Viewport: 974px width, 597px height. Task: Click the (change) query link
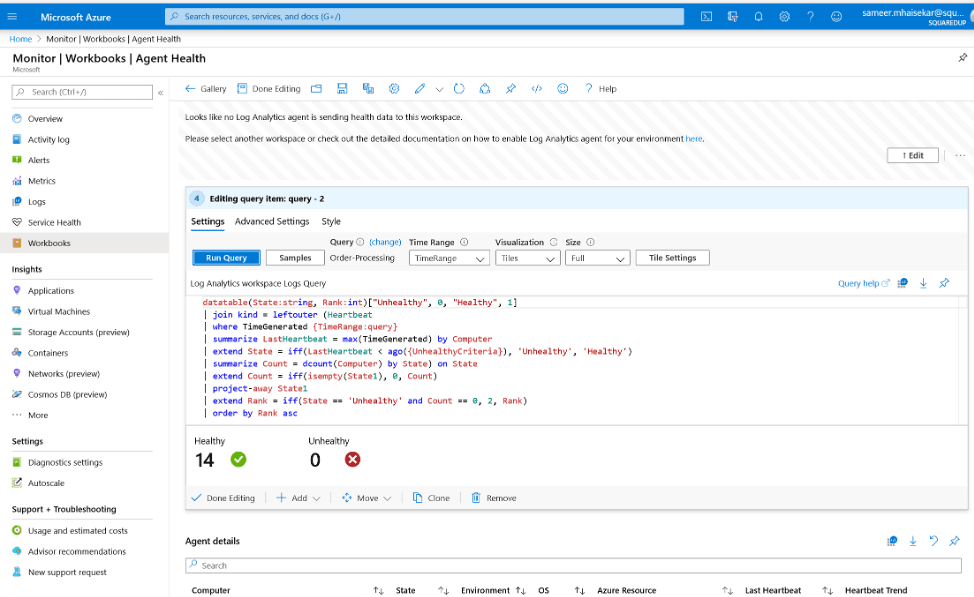tap(385, 242)
